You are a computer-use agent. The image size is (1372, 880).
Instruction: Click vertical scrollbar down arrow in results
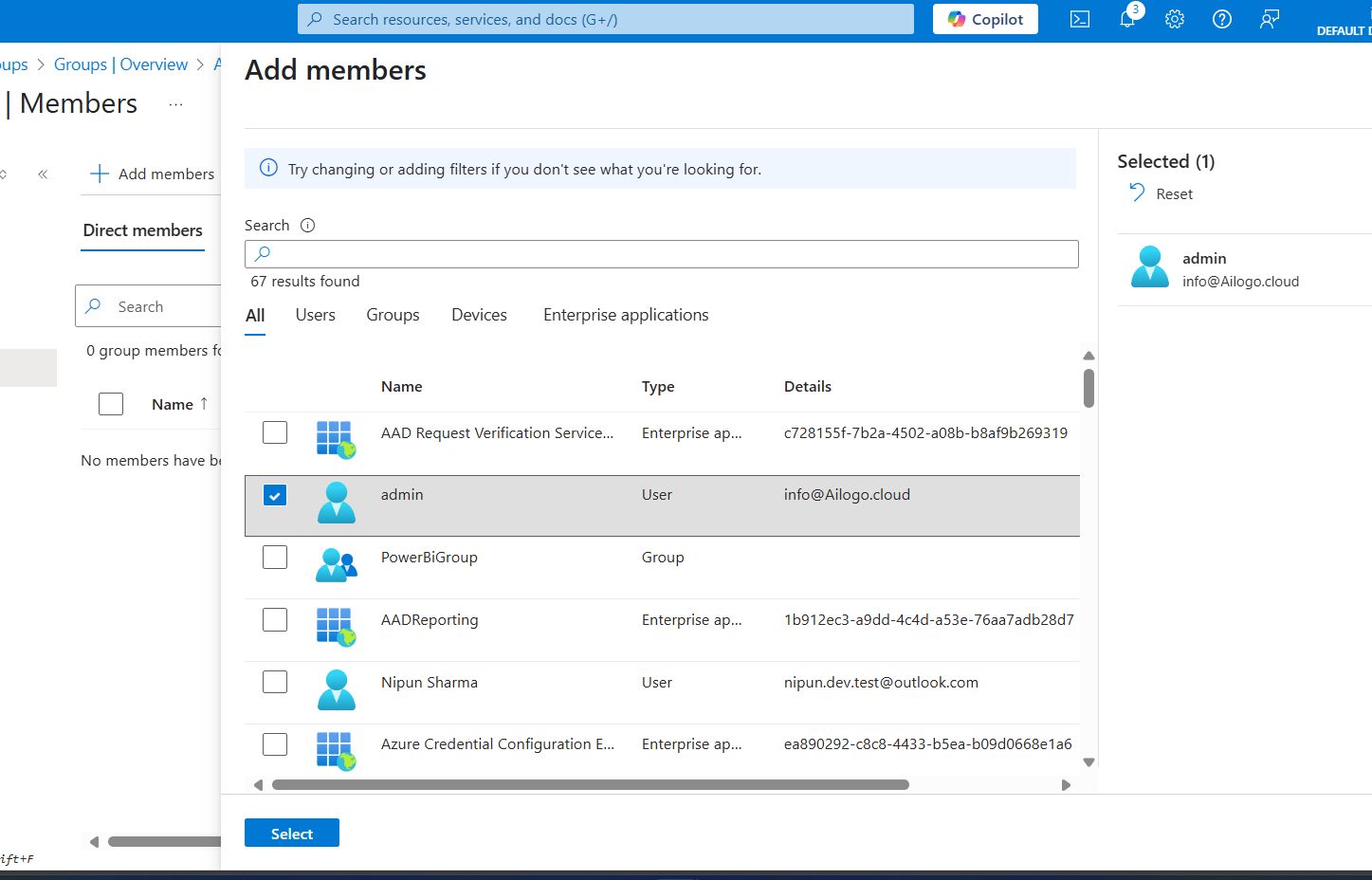1088,762
